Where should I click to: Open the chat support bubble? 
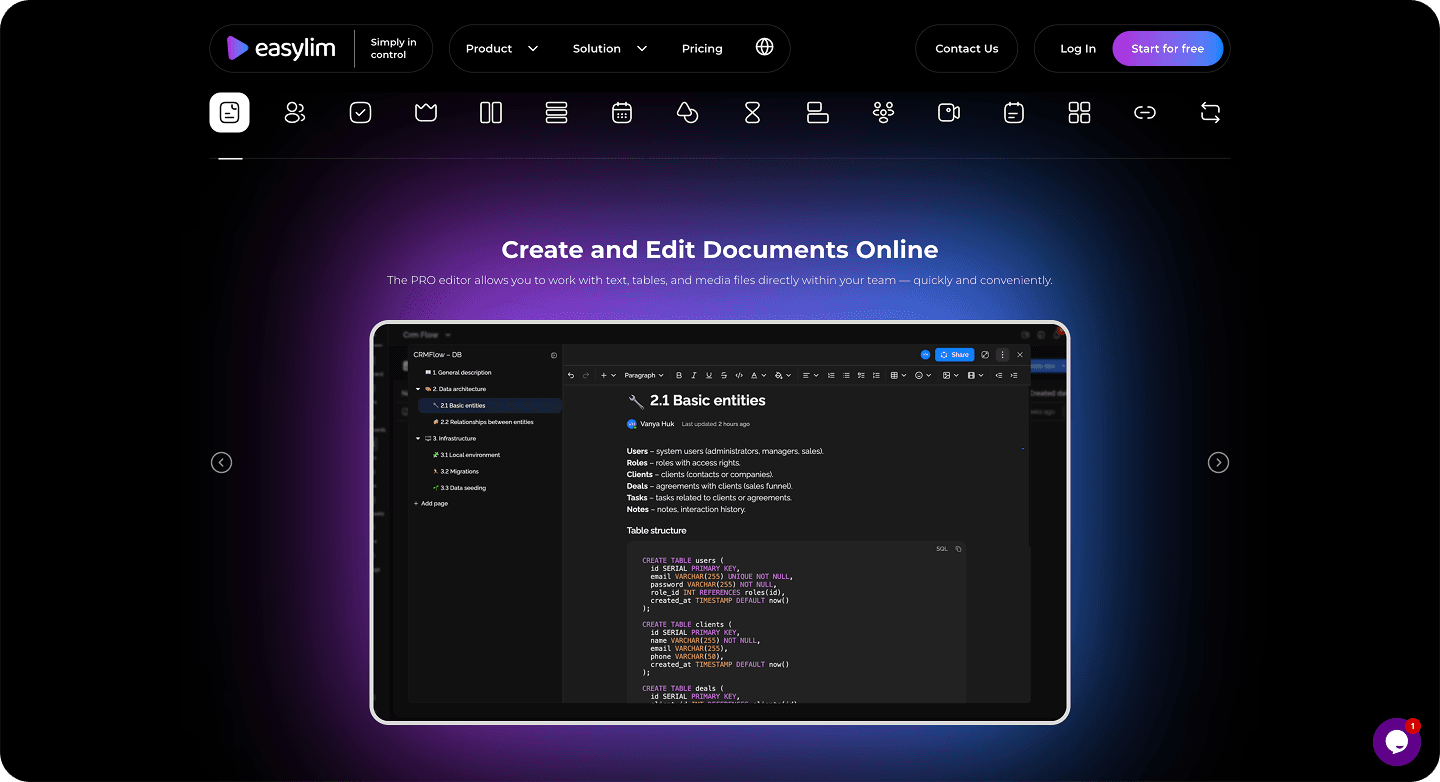[1396, 742]
